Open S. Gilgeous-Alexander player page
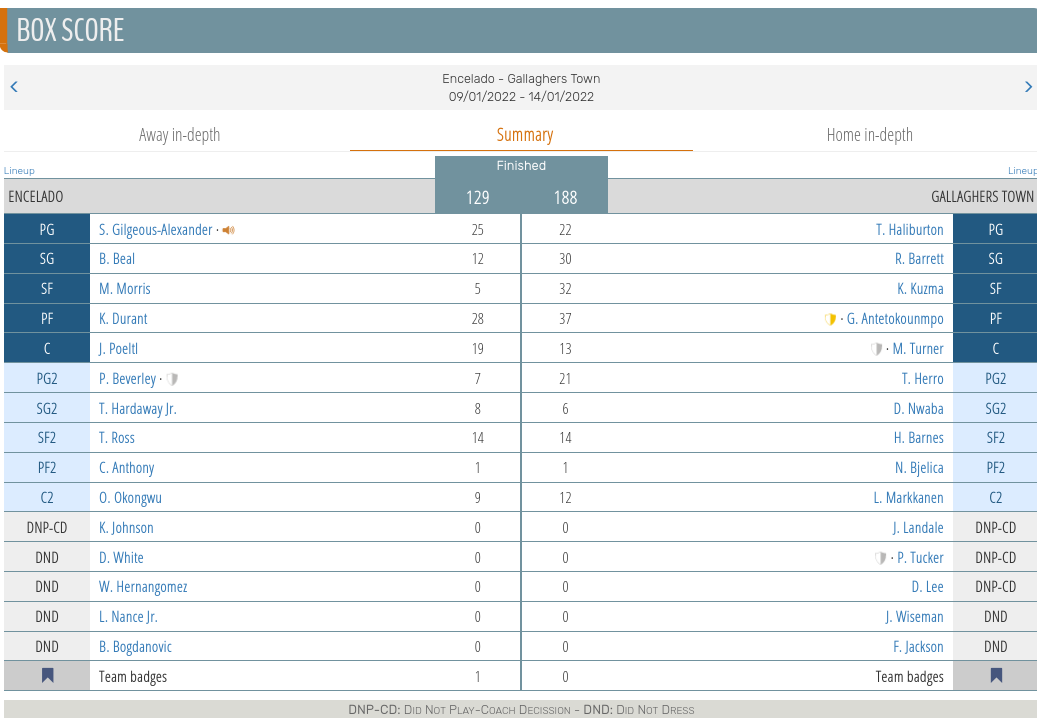The image size is (1037, 727). tap(155, 230)
